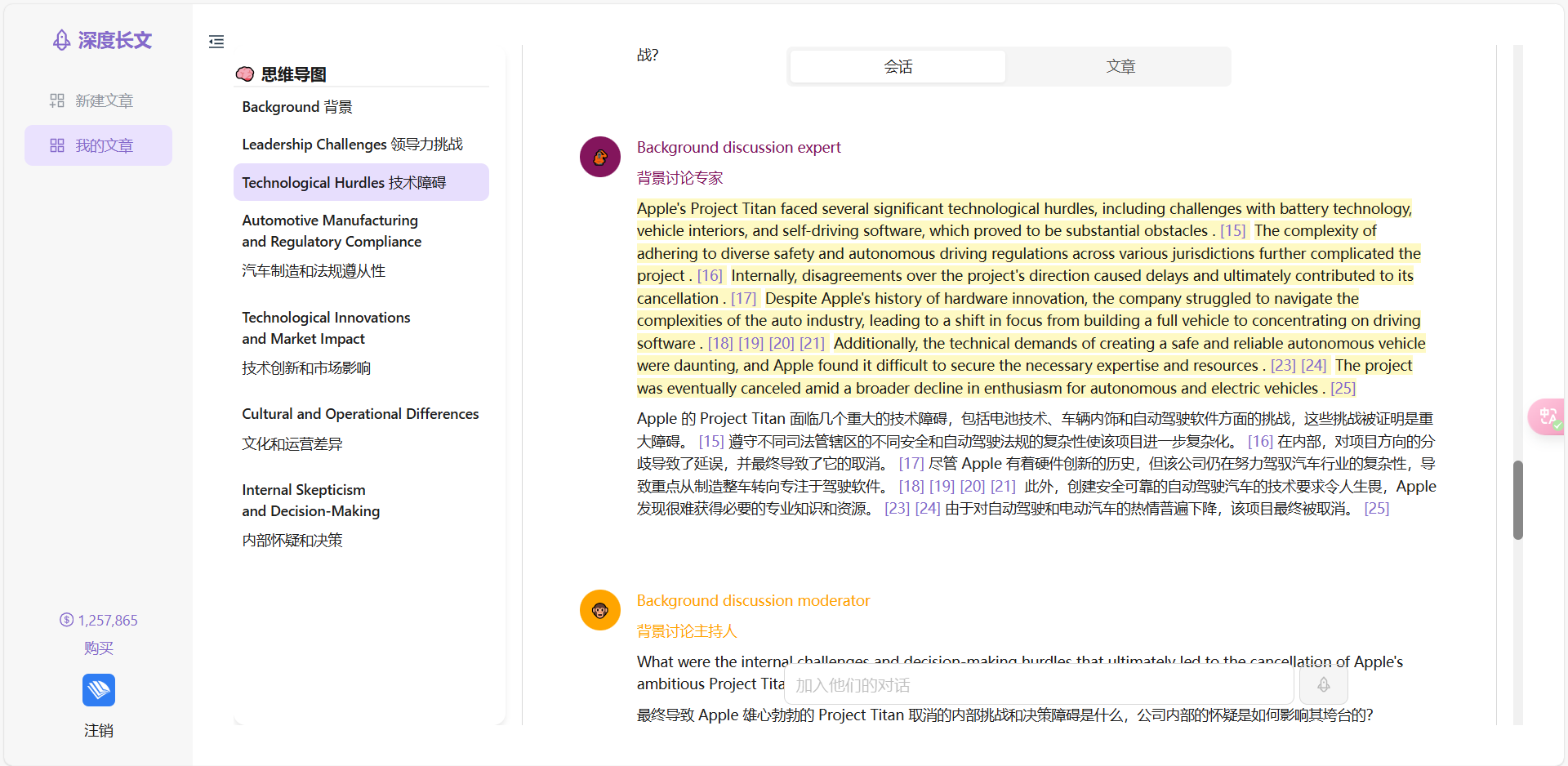Viewport: 1568px width, 766px height.
Task: Open citation [16] in the English paragraph
Action: click(710, 276)
